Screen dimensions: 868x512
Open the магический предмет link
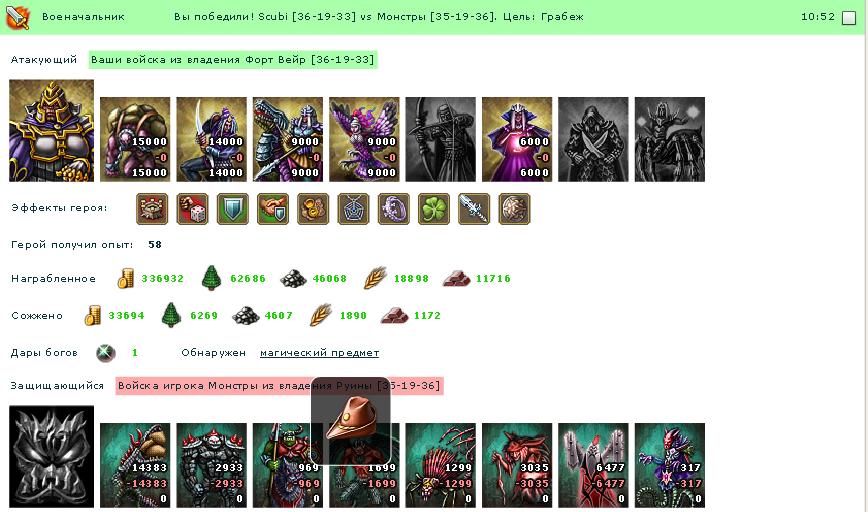[319, 353]
